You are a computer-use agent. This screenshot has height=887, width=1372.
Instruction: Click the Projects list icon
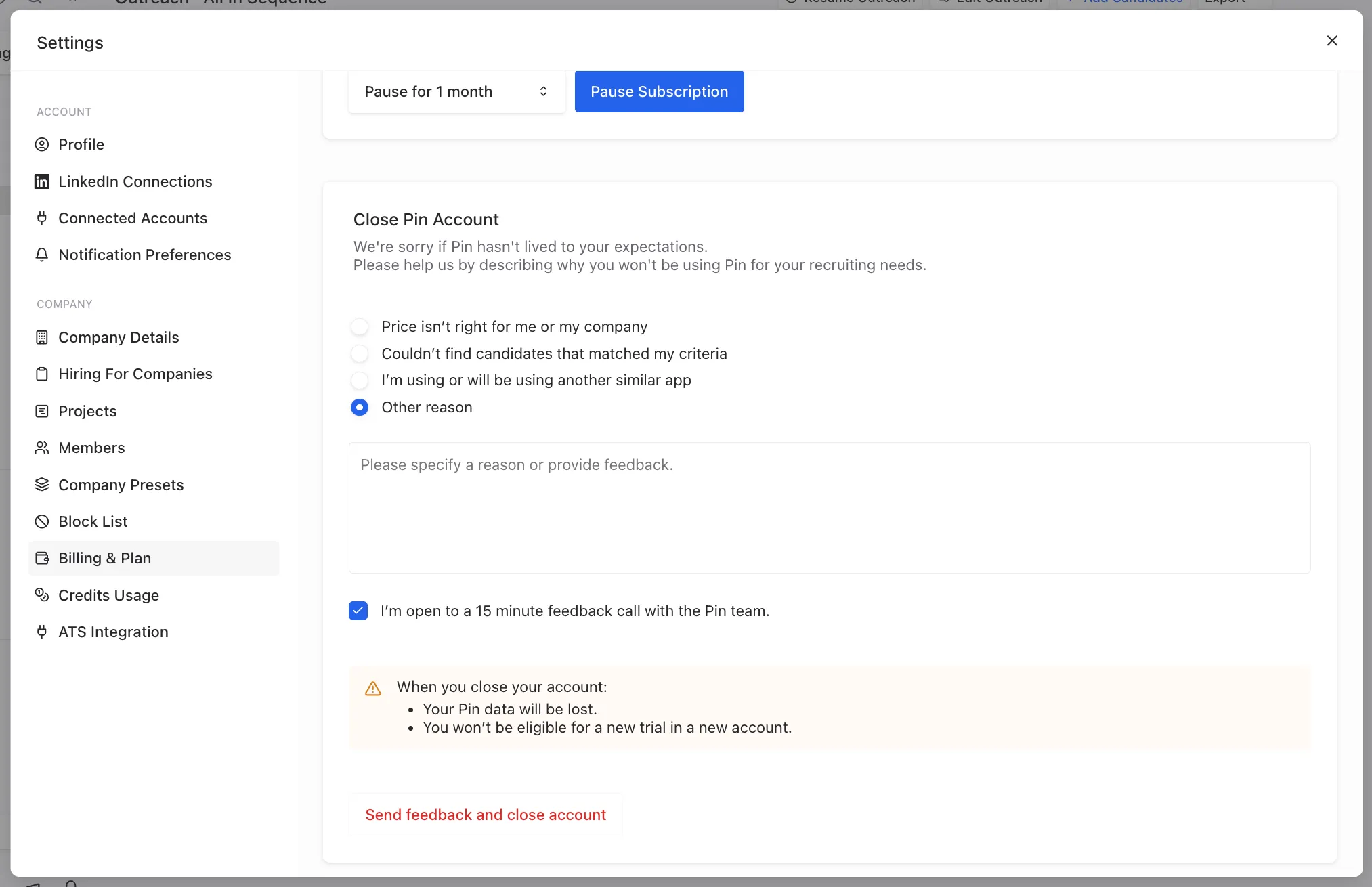tap(42, 411)
